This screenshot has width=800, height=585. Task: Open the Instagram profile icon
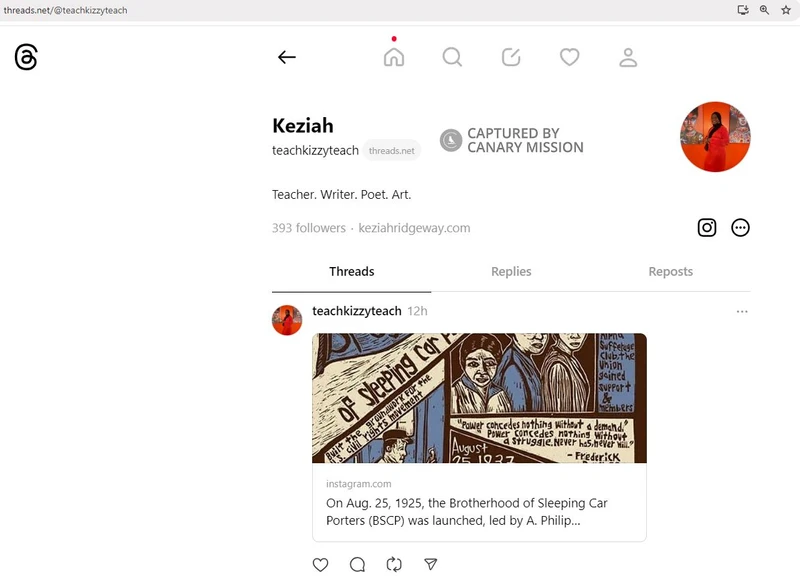click(x=707, y=227)
